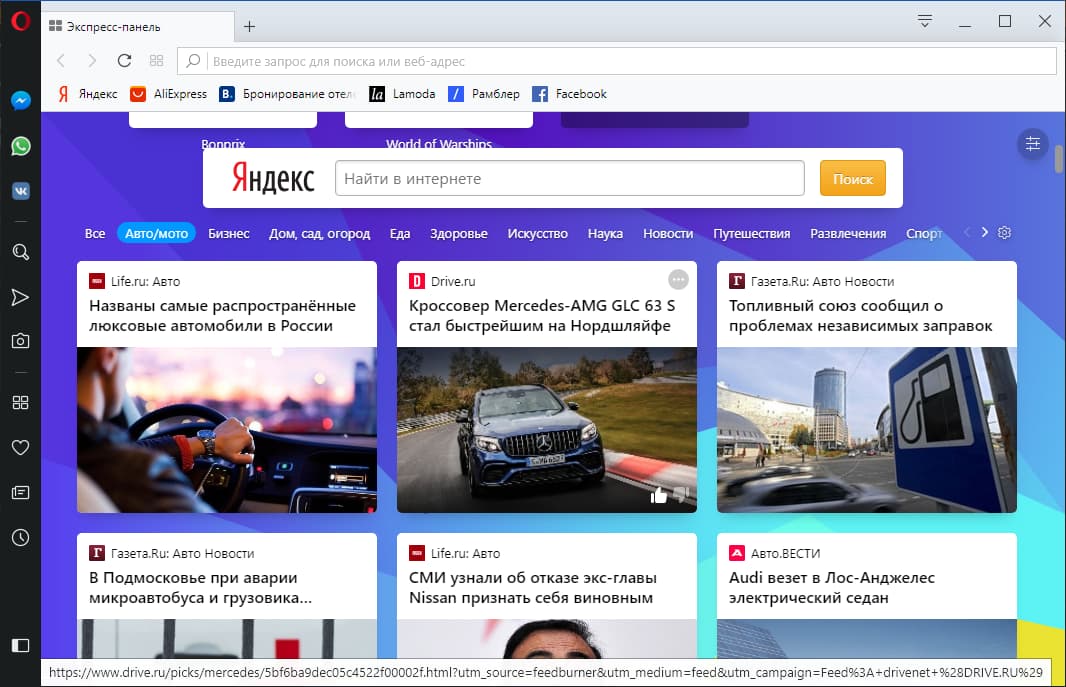Image resolution: width=1066 pixels, height=687 pixels.
Task: Open the Топливный союз article headline
Action: point(861,315)
